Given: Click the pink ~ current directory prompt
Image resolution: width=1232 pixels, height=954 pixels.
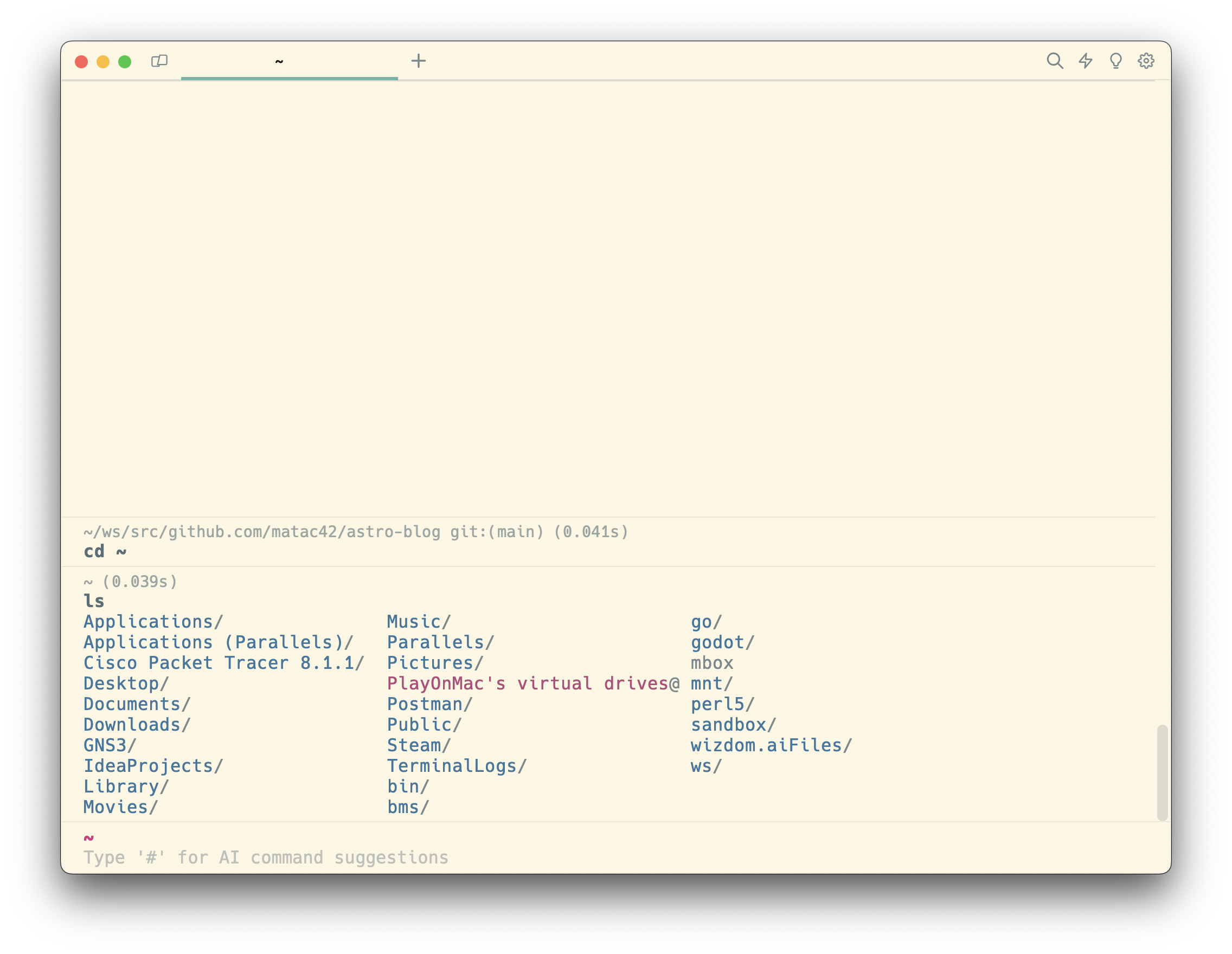Looking at the screenshot, I should (x=88, y=837).
